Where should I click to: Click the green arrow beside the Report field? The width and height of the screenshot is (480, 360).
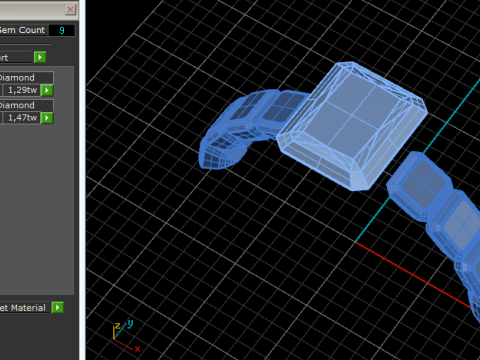coord(40,57)
